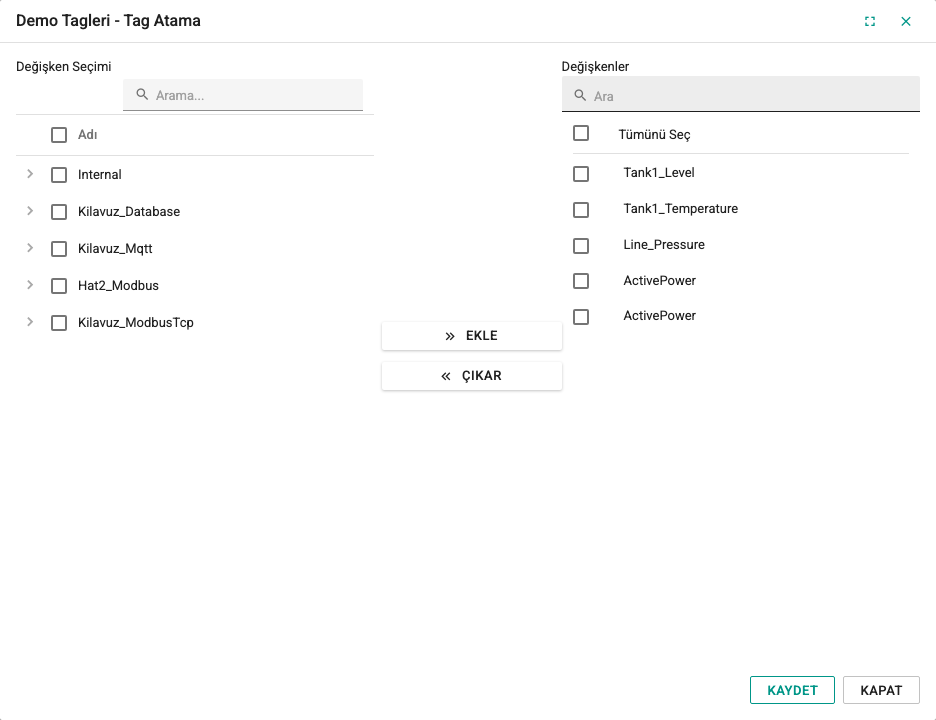
Task: Check the Kilavuz_ModbusTcp checkbox
Action: click(x=59, y=323)
